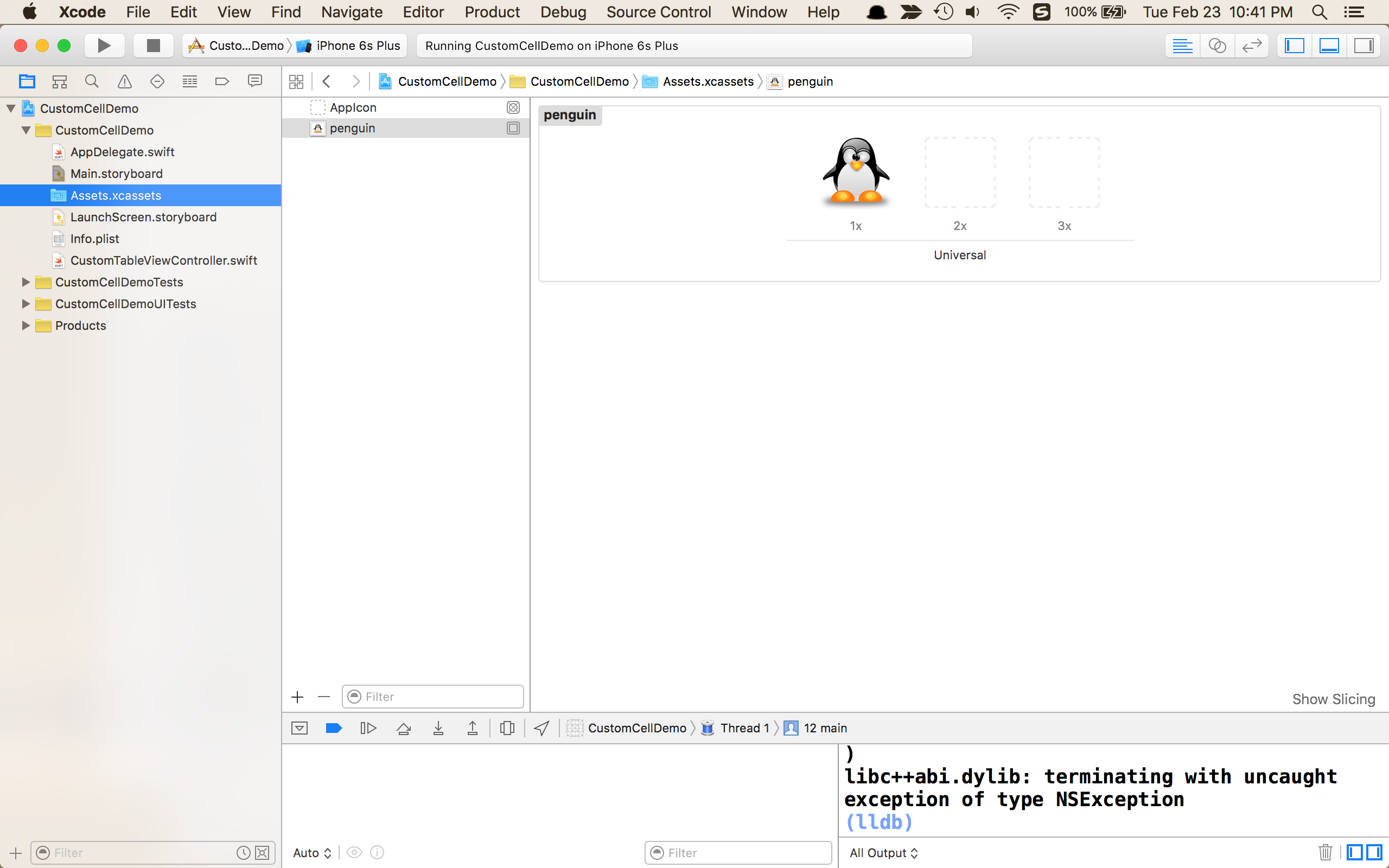This screenshot has width=1389, height=868.
Task: Open the Issue navigator warning icon
Action: click(x=125, y=81)
